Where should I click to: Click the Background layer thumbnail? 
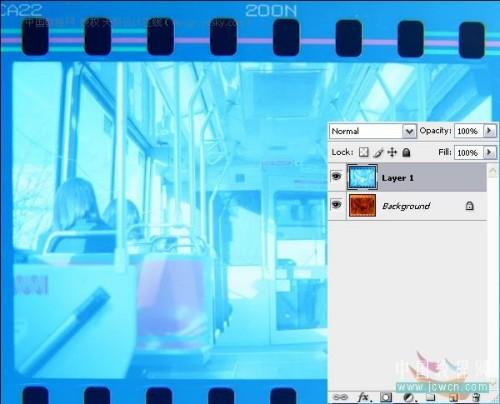[x=362, y=205]
